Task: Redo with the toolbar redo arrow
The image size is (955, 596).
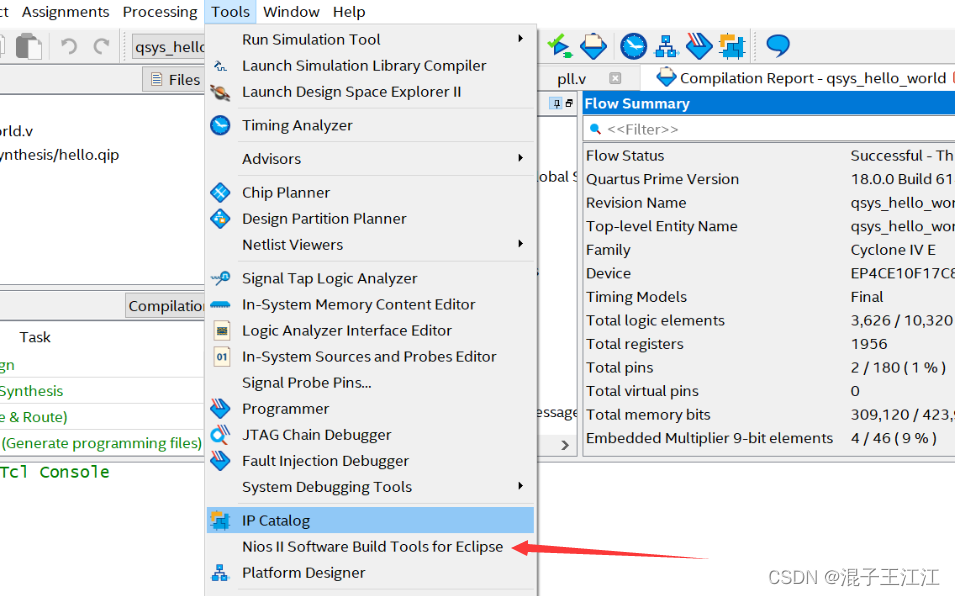Action: coord(101,46)
